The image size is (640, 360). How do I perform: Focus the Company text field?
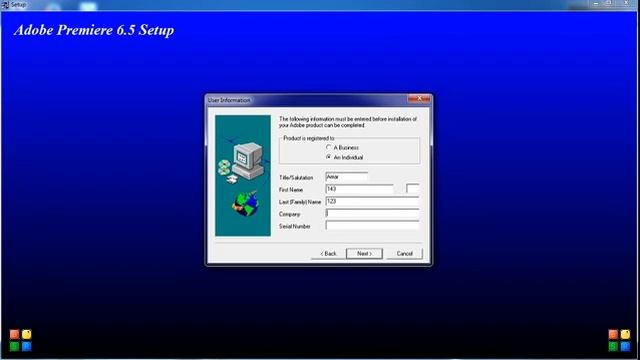(x=372, y=213)
